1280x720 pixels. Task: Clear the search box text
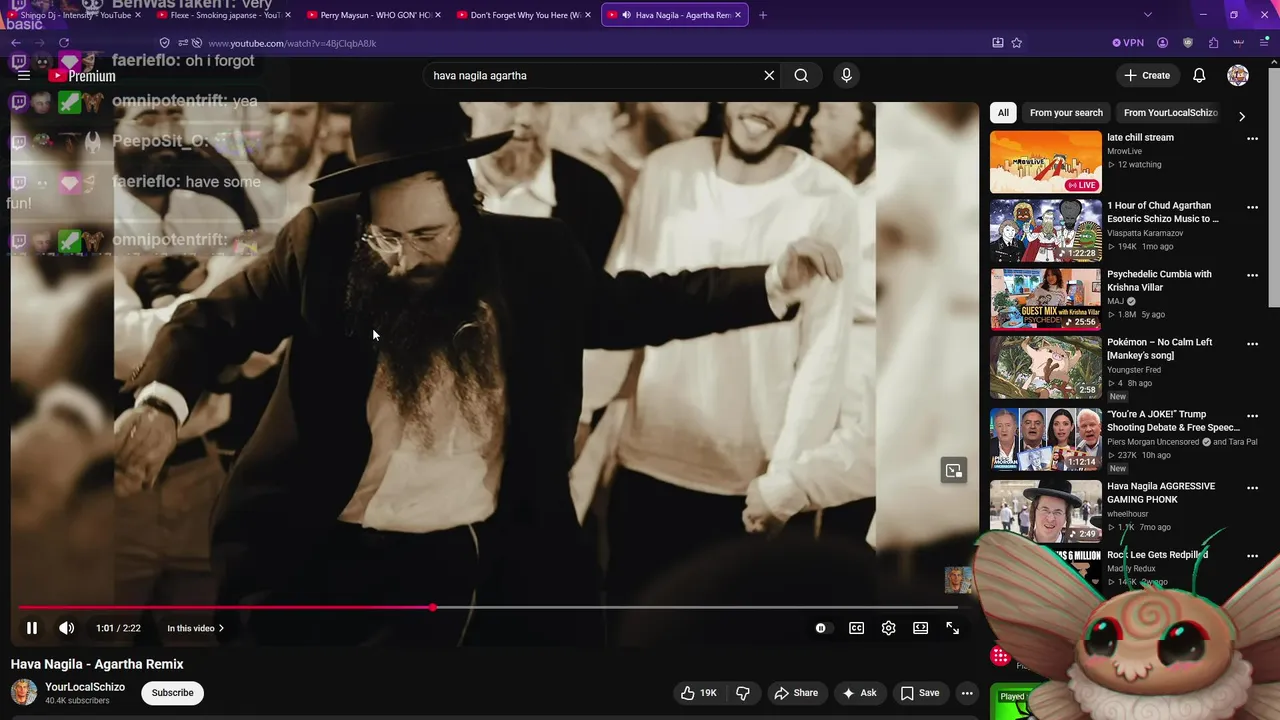(x=769, y=75)
